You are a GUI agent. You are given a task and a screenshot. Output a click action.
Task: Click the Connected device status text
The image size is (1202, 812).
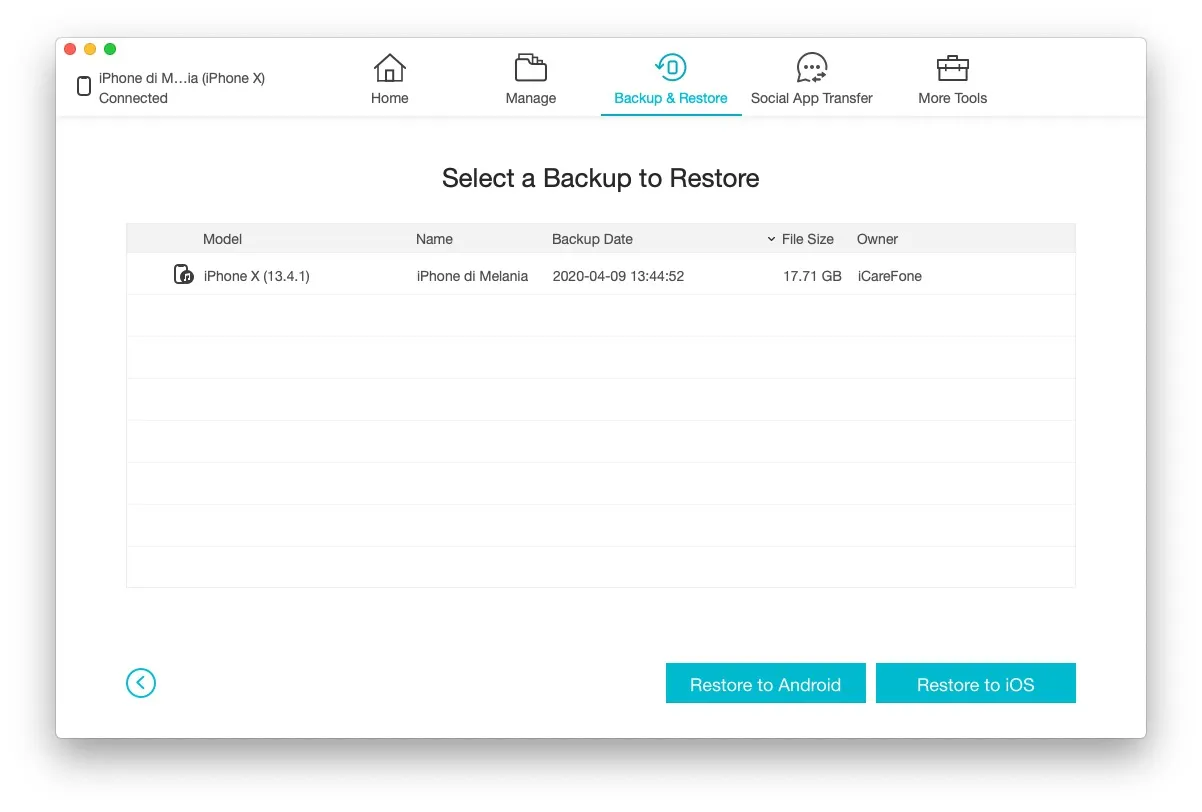[x=133, y=98]
